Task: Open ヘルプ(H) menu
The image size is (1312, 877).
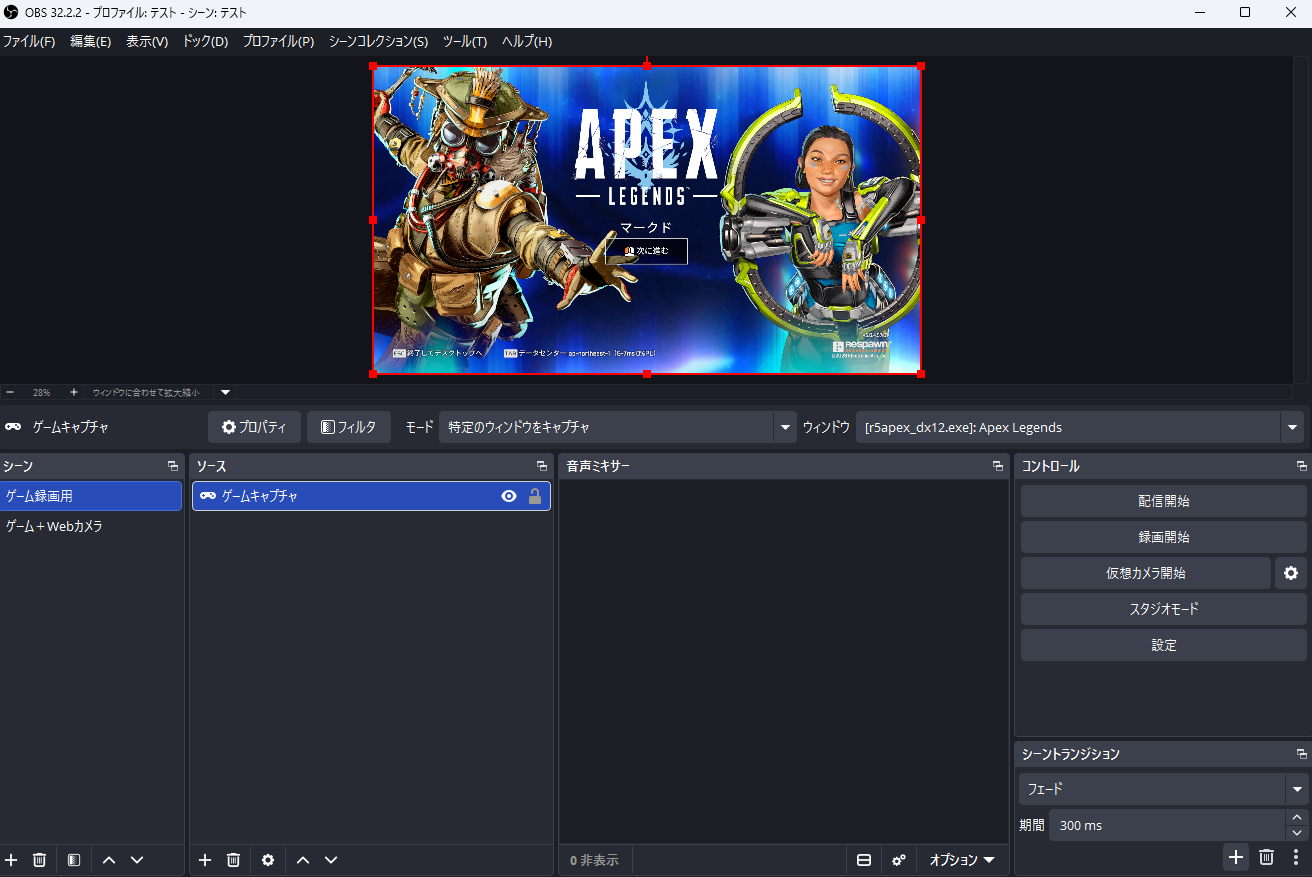Action: pyautogui.click(x=527, y=42)
